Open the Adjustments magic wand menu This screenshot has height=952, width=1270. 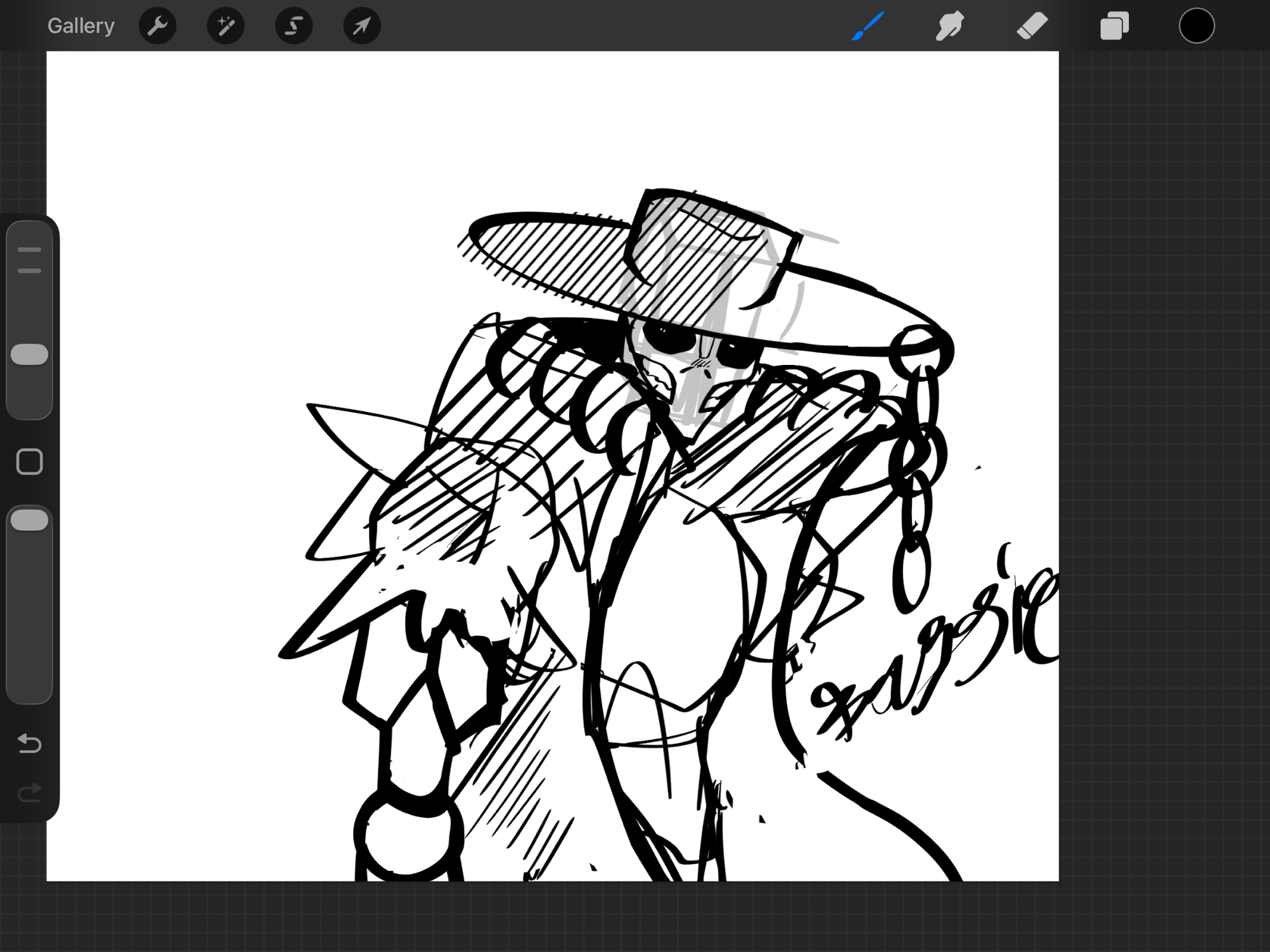pyautogui.click(x=225, y=26)
